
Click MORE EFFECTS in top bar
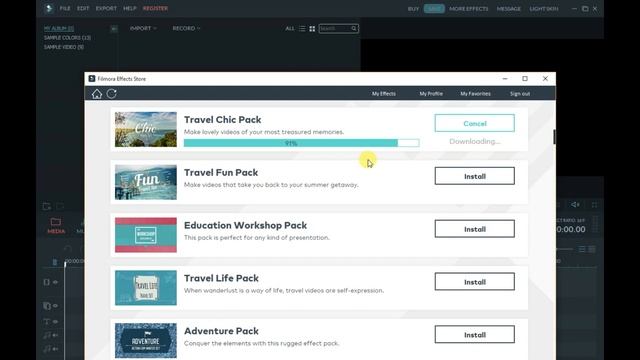tap(469, 9)
